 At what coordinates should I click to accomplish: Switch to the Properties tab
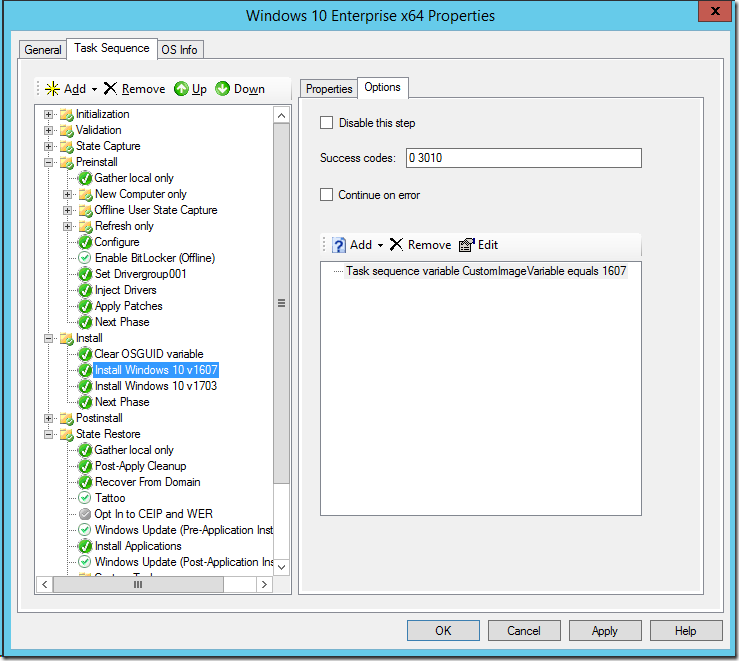pyautogui.click(x=329, y=89)
